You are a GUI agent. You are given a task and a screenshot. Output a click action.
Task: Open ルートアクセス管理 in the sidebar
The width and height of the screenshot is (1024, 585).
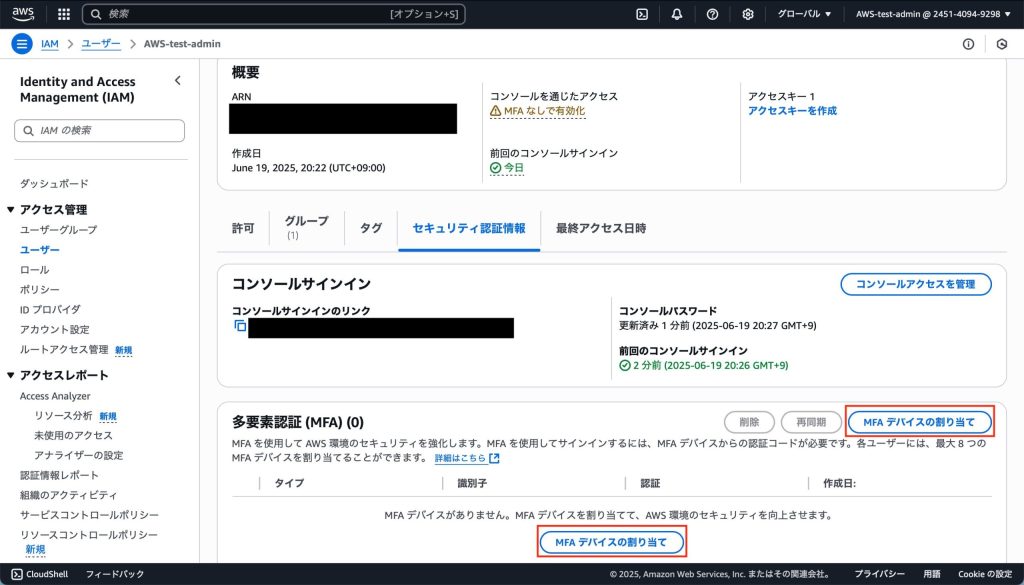tap(64, 349)
